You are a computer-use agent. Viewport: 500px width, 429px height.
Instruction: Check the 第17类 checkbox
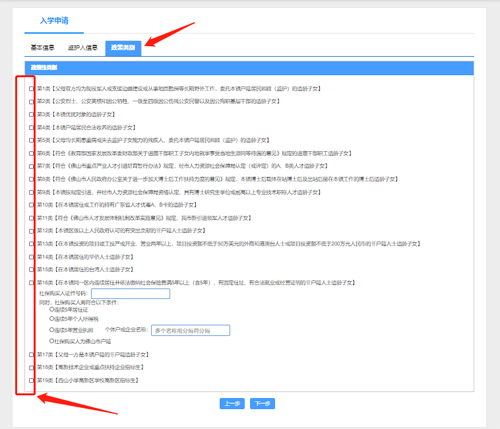[x=31, y=355]
